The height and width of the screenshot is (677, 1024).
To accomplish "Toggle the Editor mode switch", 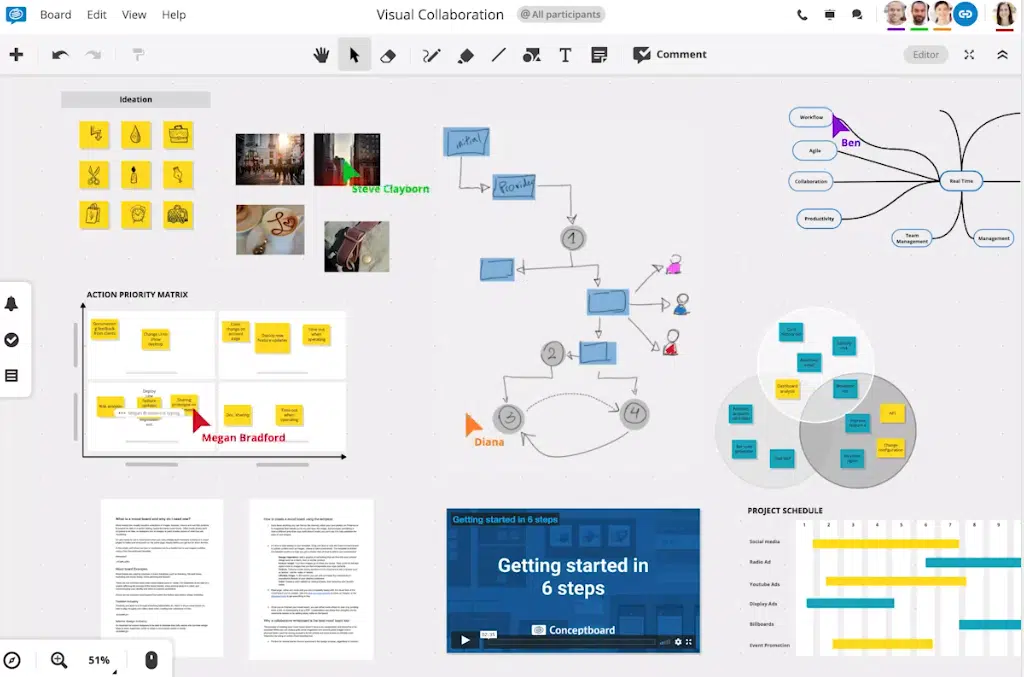I will tap(926, 55).
